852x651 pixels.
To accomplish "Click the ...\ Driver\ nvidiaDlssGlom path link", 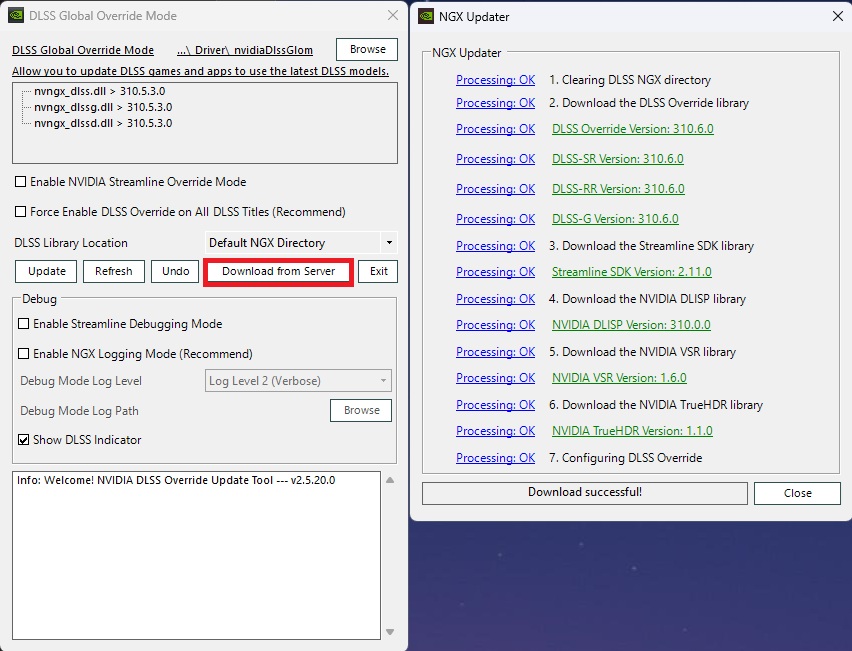I will pyautogui.click(x=245, y=50).
